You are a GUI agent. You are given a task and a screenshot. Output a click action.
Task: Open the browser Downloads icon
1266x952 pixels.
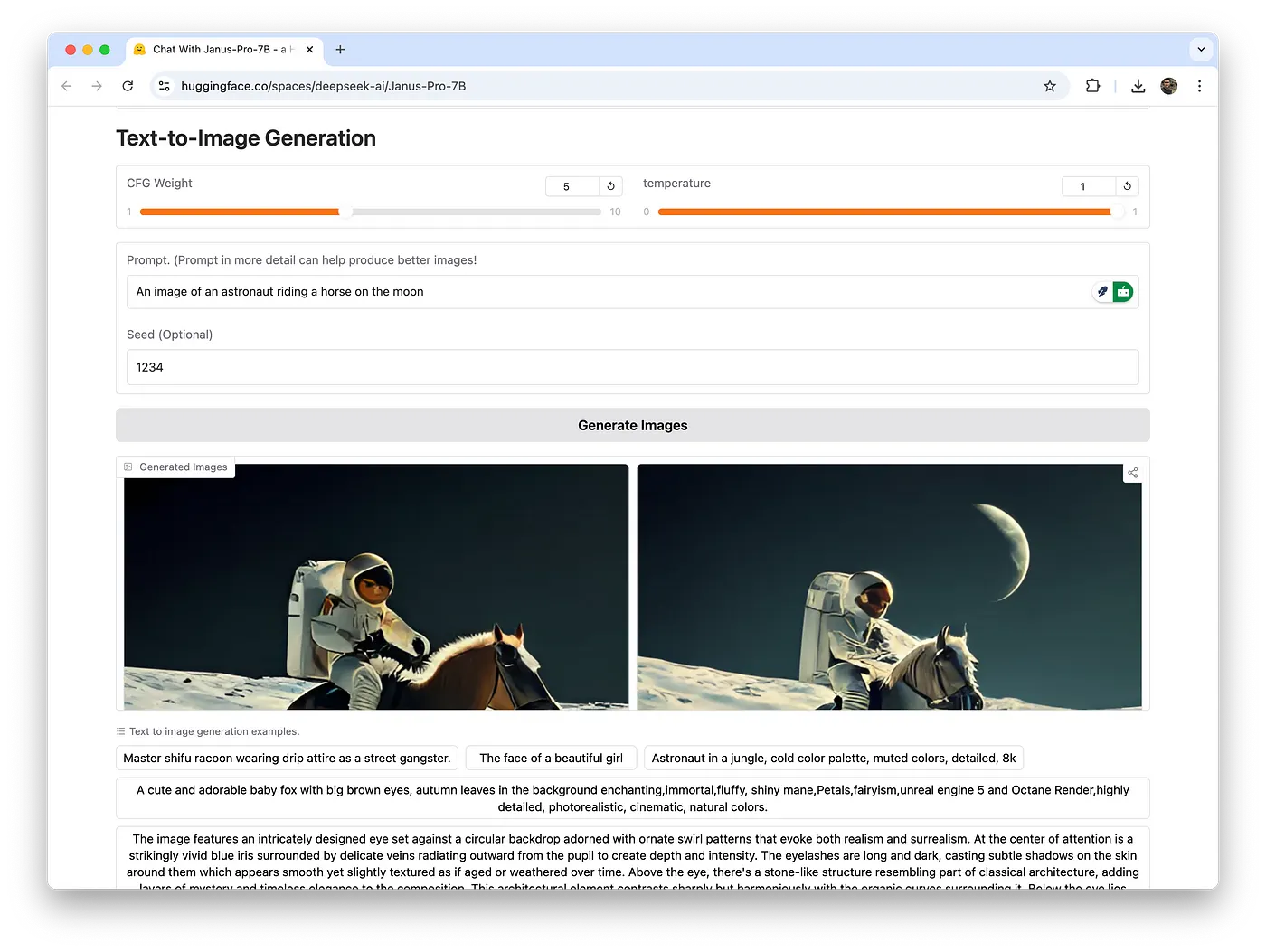click(1138, 86)
